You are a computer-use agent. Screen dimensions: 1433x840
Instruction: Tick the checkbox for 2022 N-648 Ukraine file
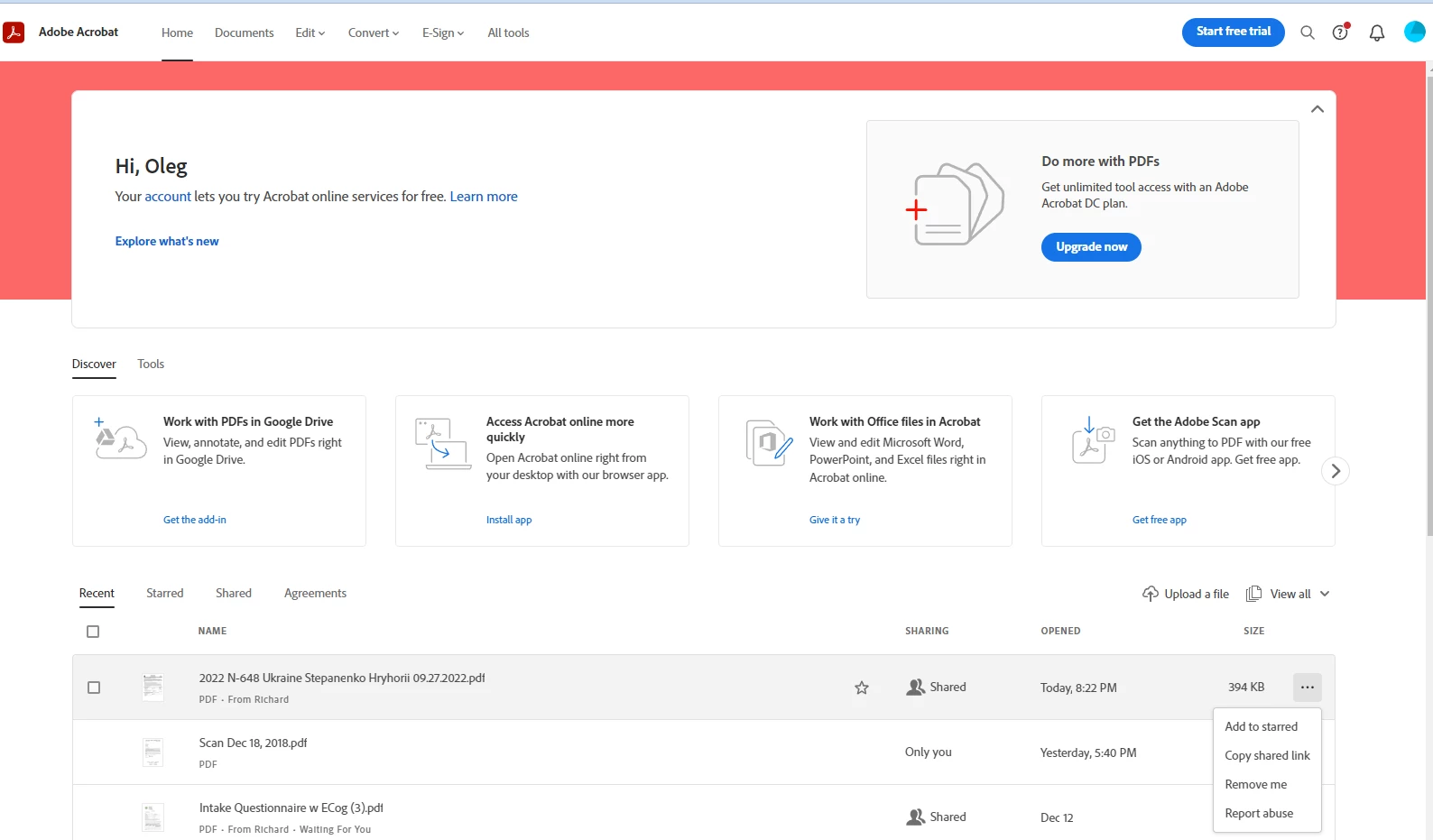click(94, 688)
